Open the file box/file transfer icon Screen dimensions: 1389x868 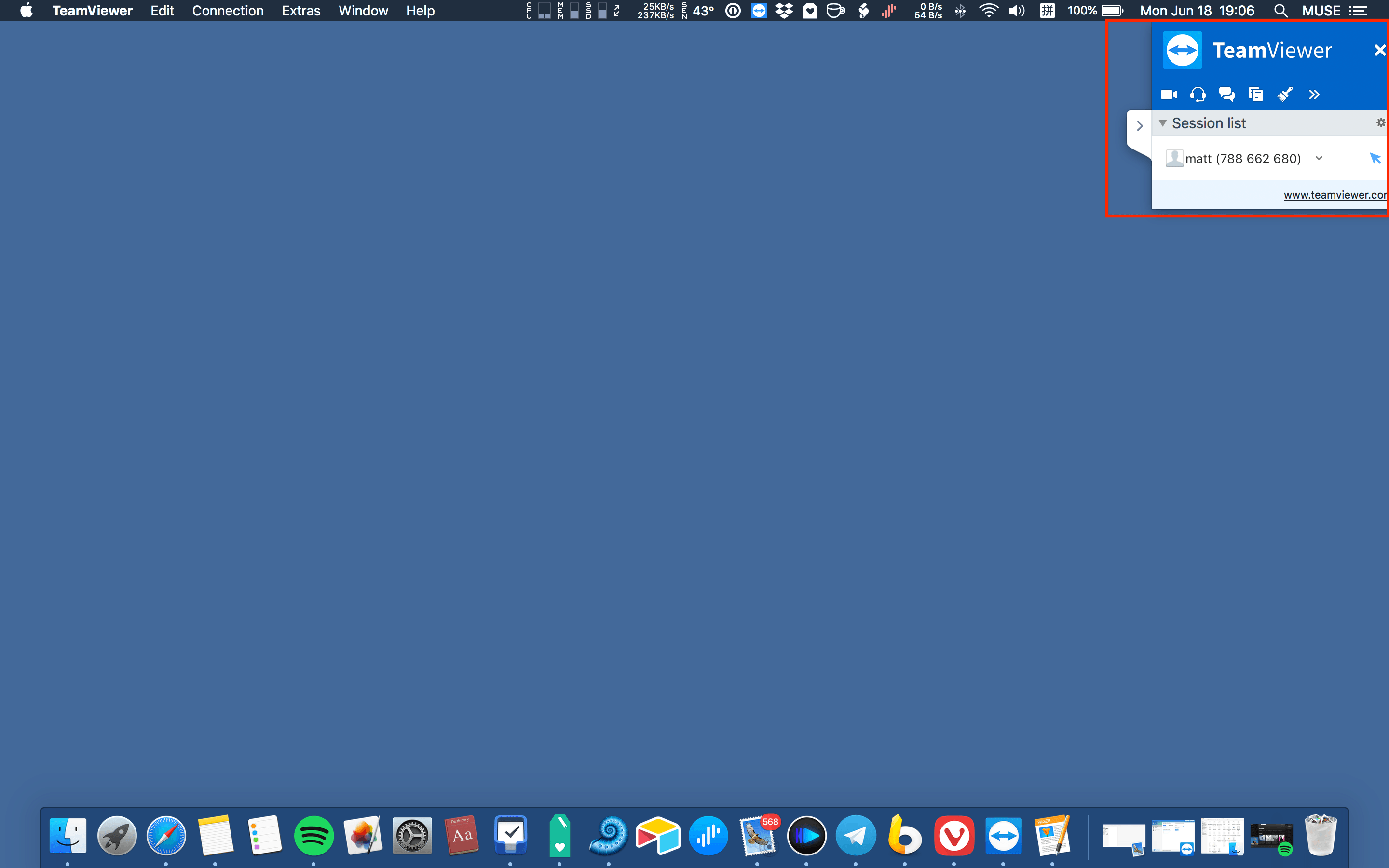[1256, 94]
